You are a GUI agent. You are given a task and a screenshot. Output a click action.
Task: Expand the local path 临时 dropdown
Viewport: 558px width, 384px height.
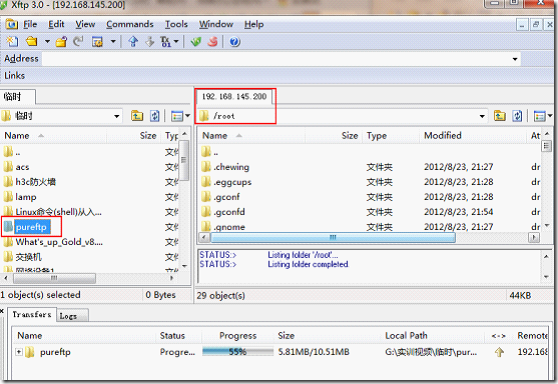116,116
